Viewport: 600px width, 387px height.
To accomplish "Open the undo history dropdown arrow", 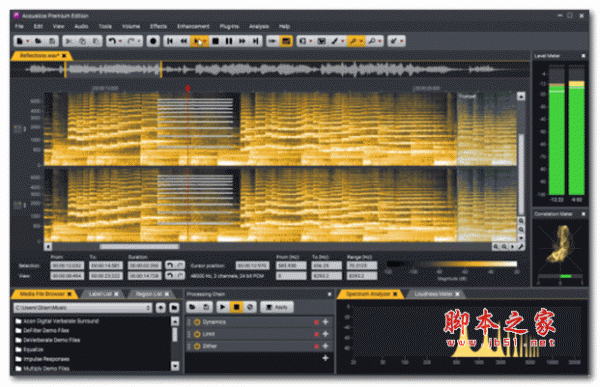I will tap(120, 41).
